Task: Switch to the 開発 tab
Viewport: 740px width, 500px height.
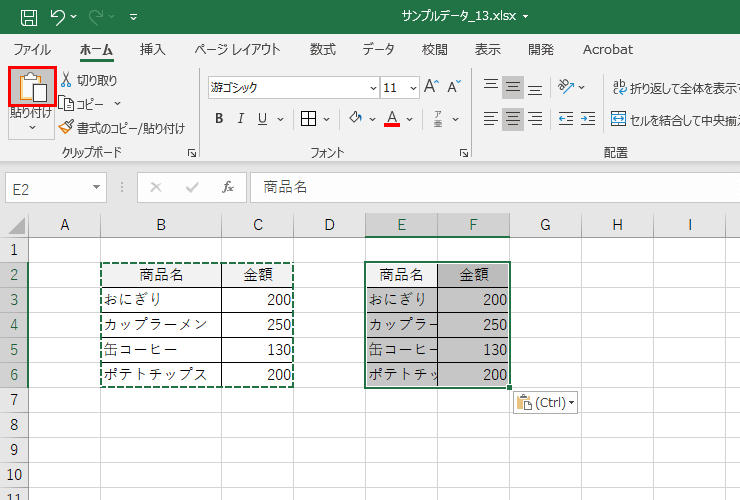Action: click(540, 50)
